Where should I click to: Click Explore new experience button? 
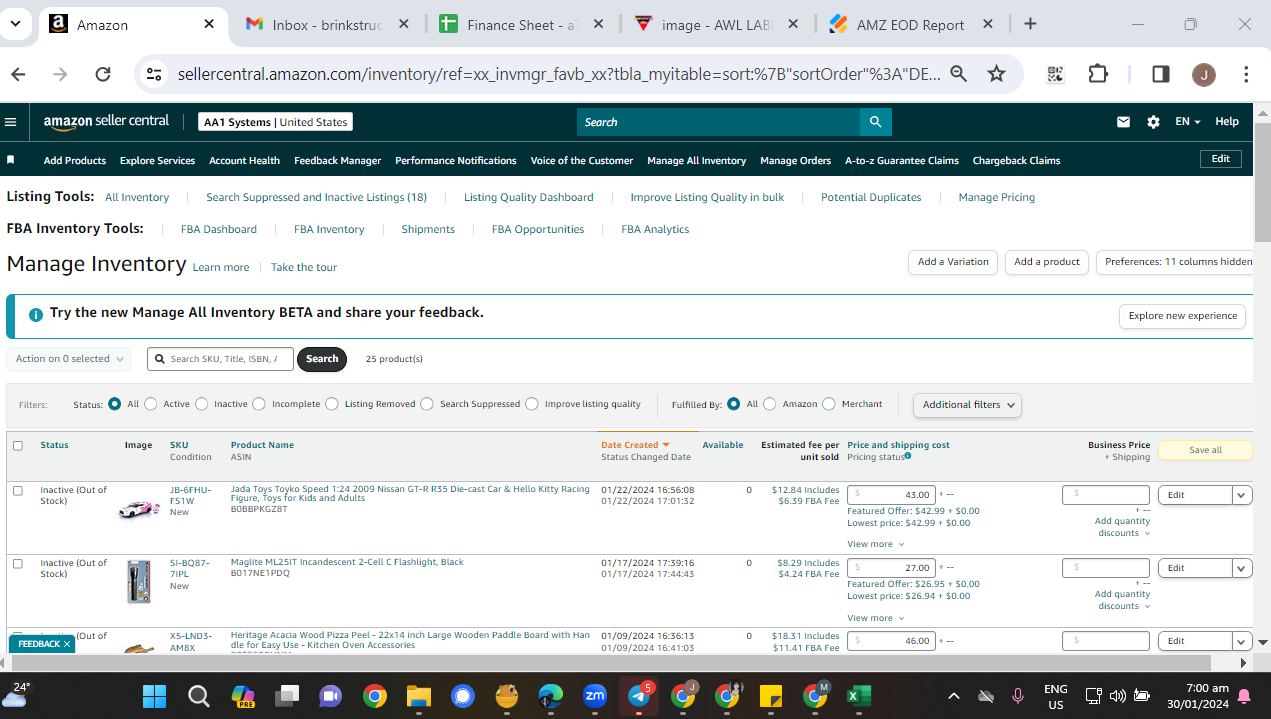pos(1182,316)
